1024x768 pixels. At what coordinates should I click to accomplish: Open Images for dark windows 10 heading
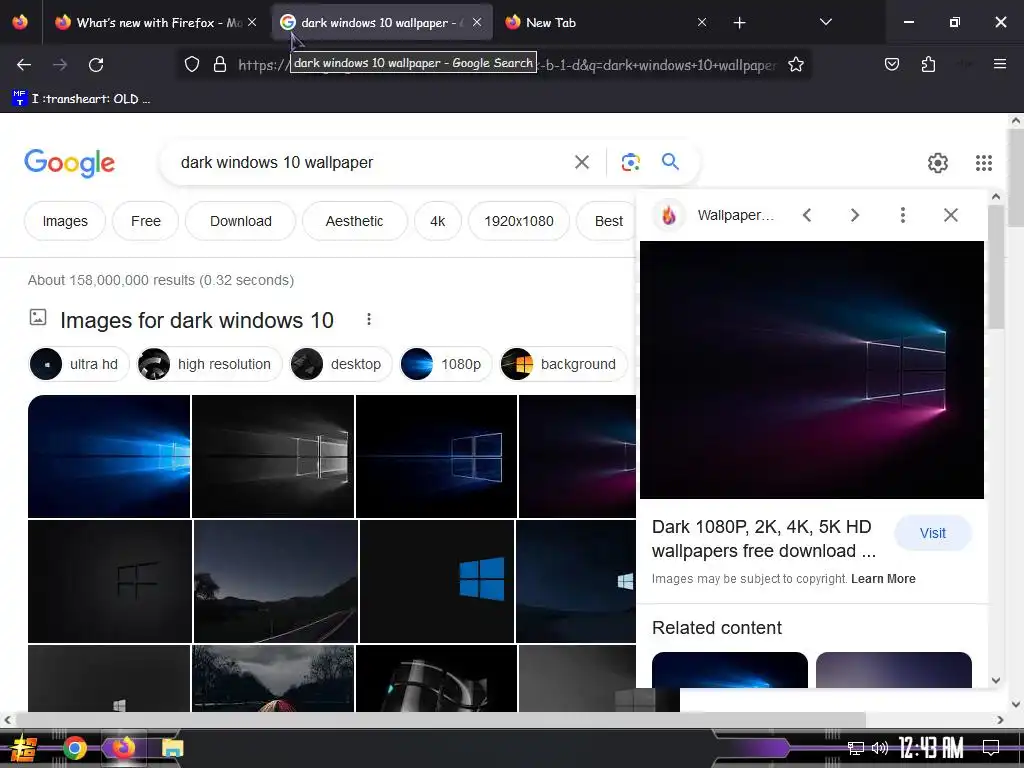[197, 320]
